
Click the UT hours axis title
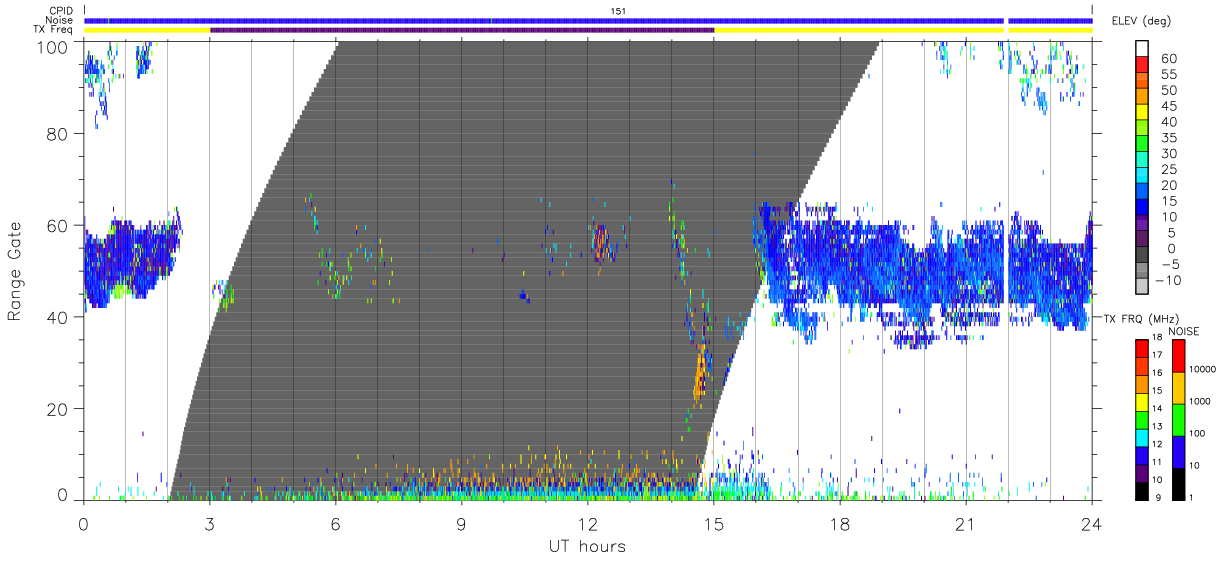pos(587,546)
